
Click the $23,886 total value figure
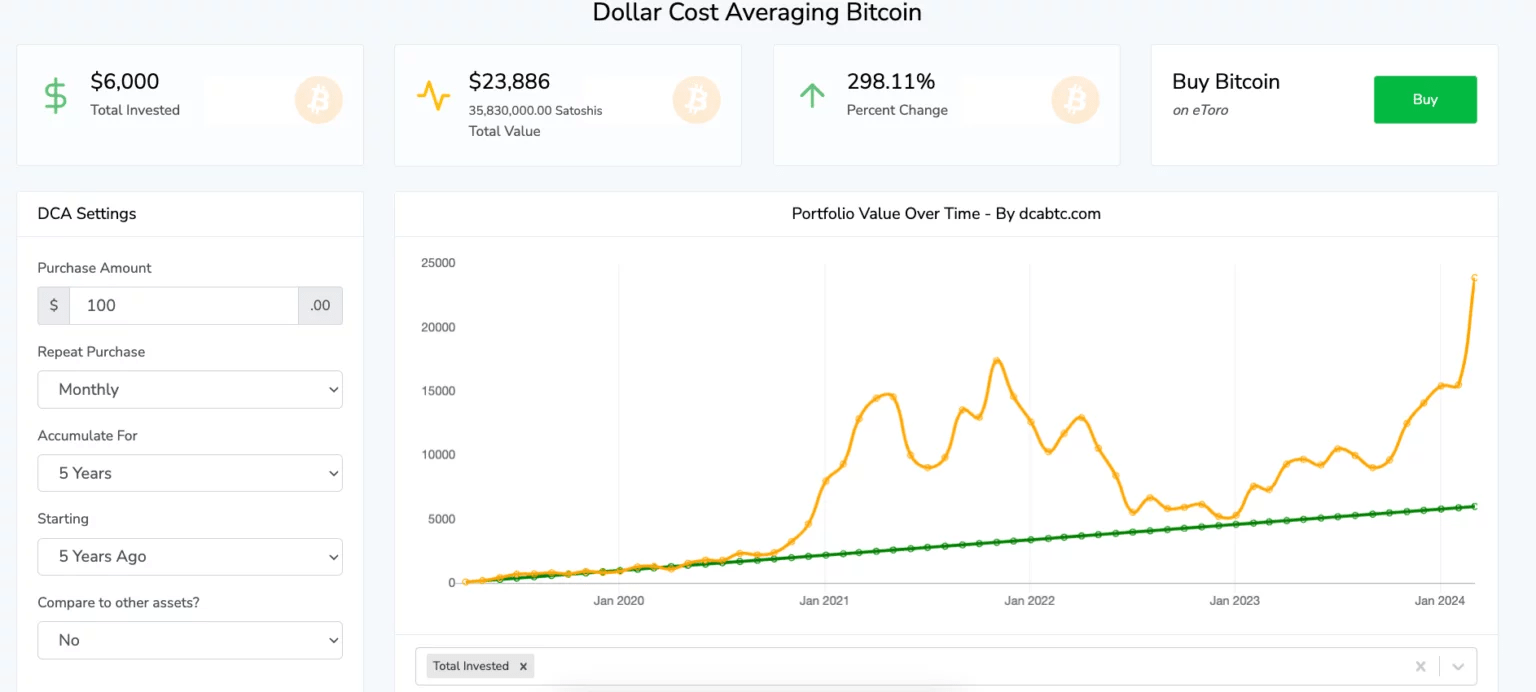pos(509,81)
